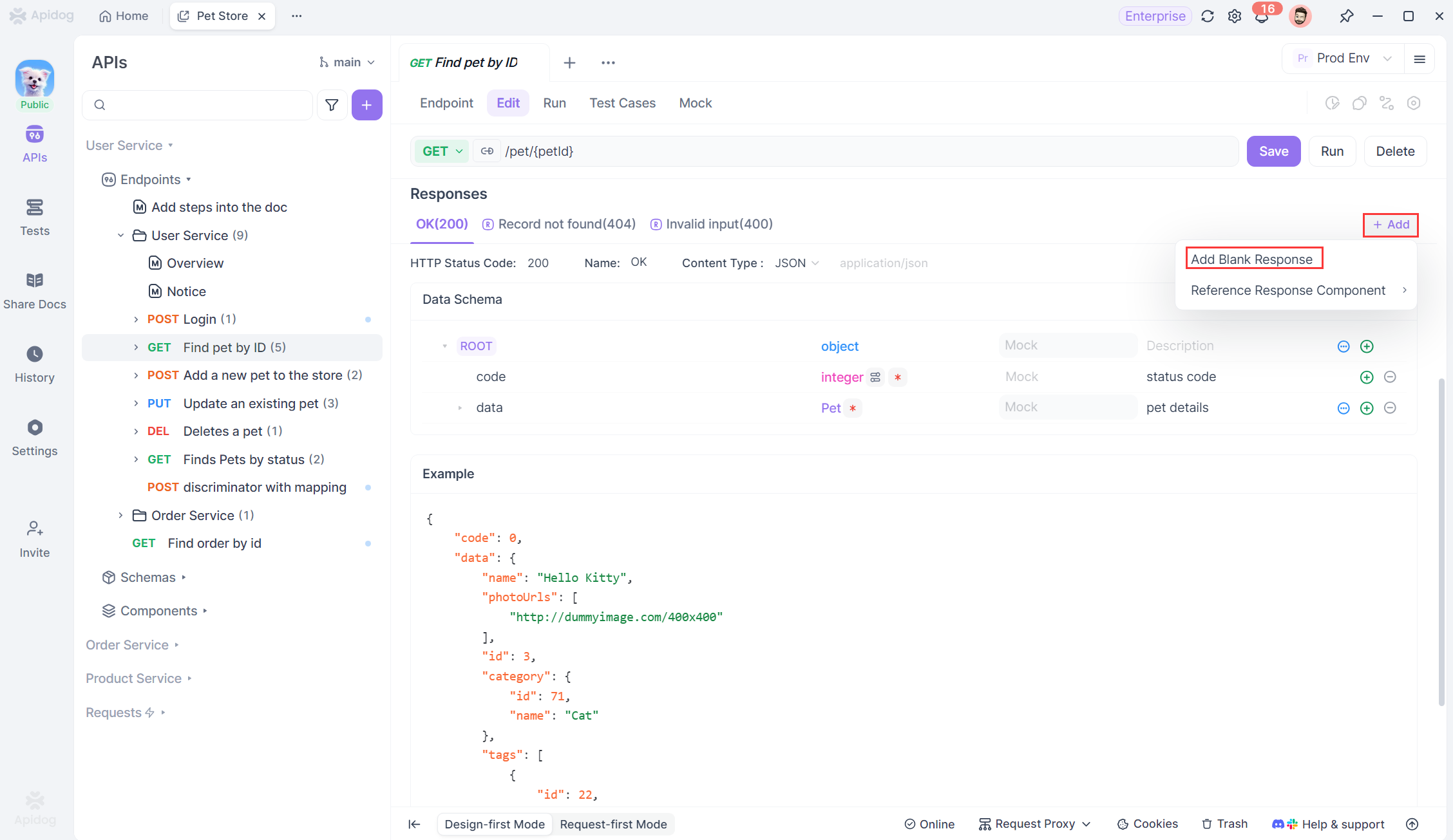Switch to the Run tab
Screen dimensions: 1453x840
point(555,103)
